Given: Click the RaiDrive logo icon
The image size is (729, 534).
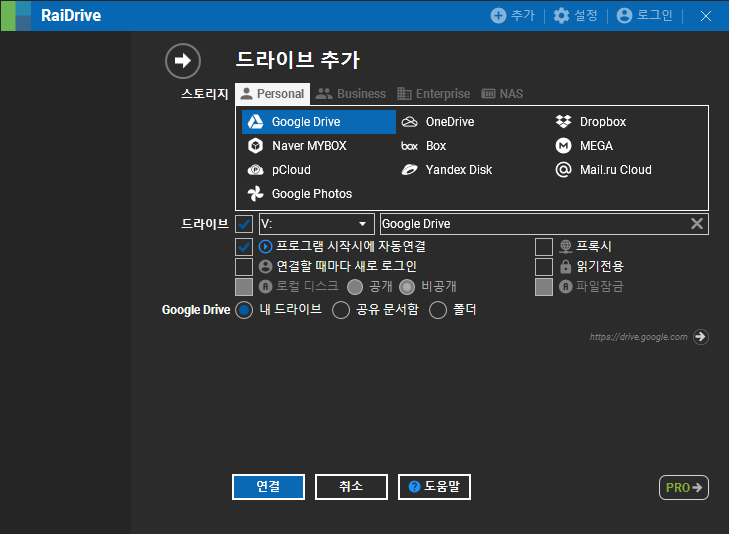Looking at the screenshot, I should click(x=16, y=16).
